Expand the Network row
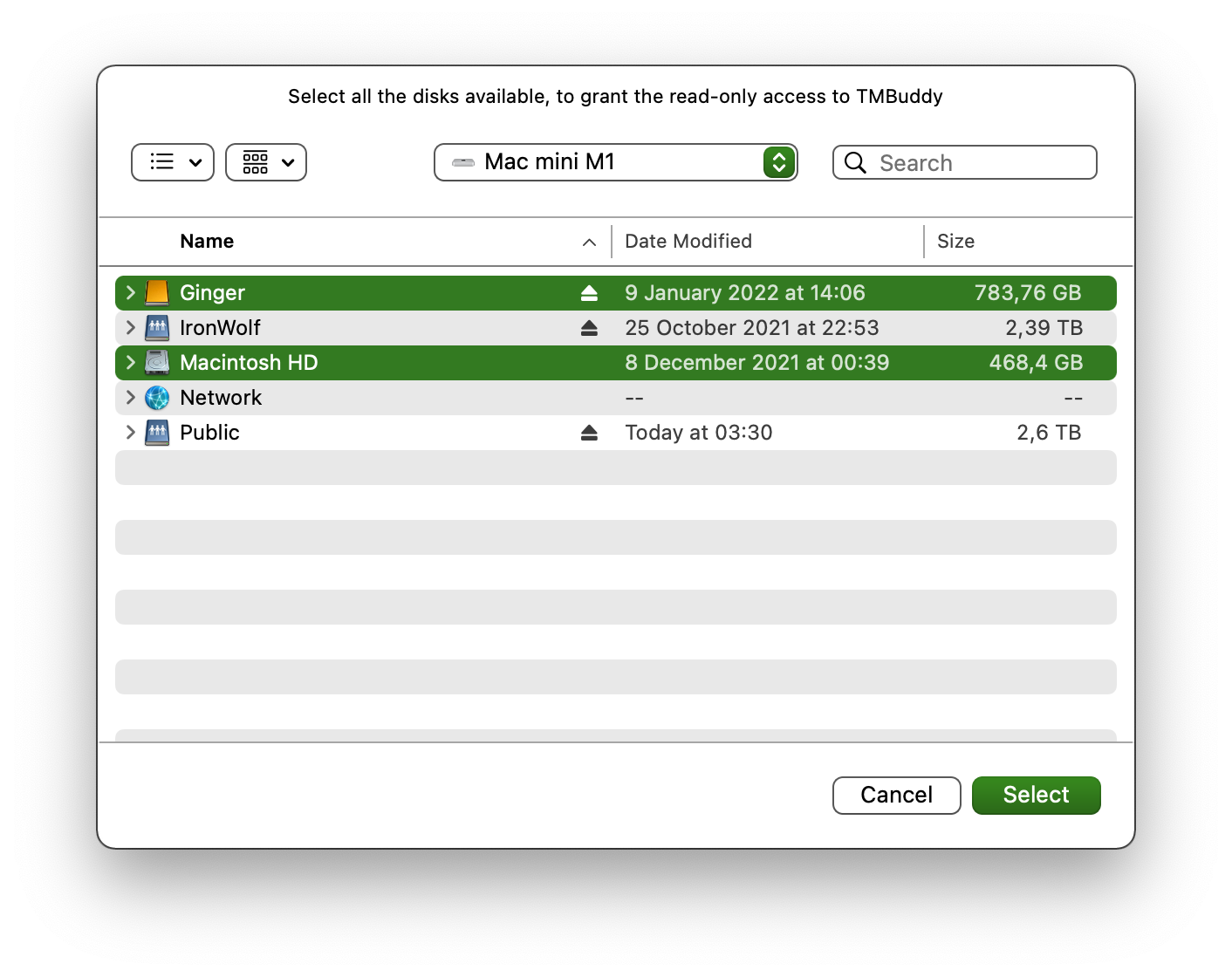Screen dimensions: 1232x977 tap(130, 398)
